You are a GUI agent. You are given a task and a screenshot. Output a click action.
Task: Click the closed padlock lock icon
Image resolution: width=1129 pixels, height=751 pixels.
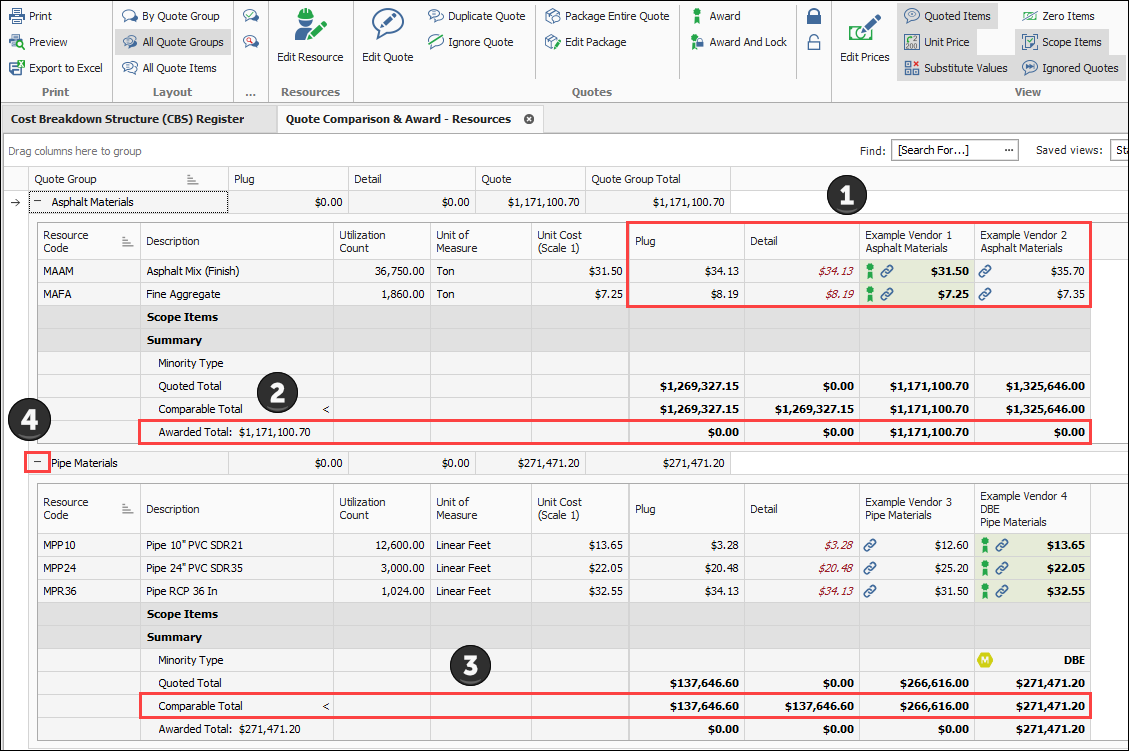(814, 16)
